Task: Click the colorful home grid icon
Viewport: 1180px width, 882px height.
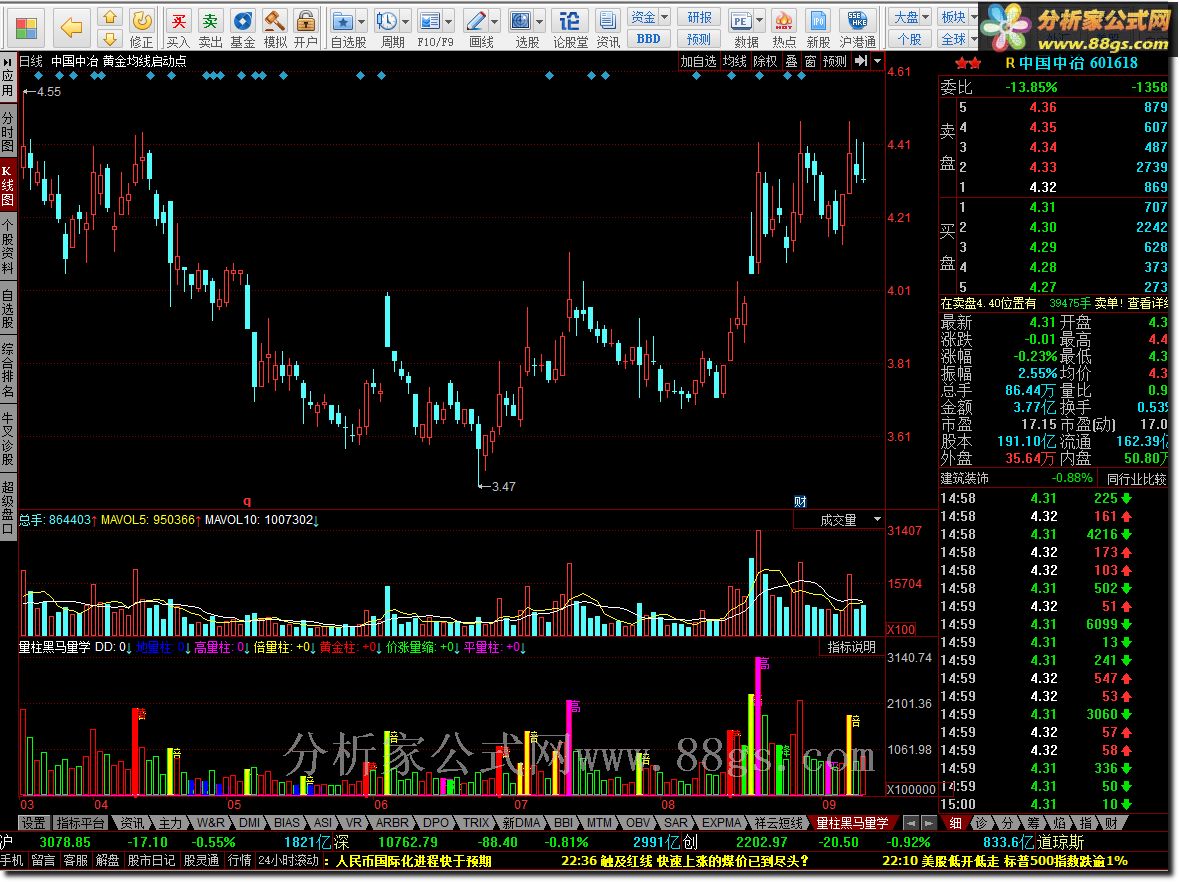Action: click(26, 29)
